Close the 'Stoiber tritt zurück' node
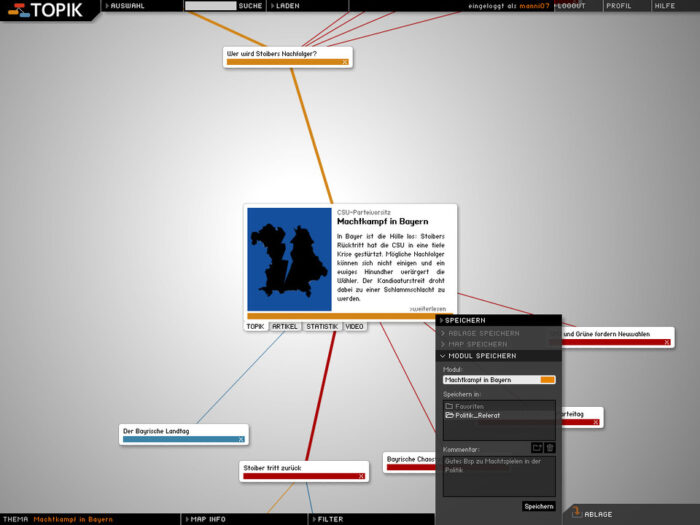Viewport: 700px width, 525px height. (x=362, y=476)
